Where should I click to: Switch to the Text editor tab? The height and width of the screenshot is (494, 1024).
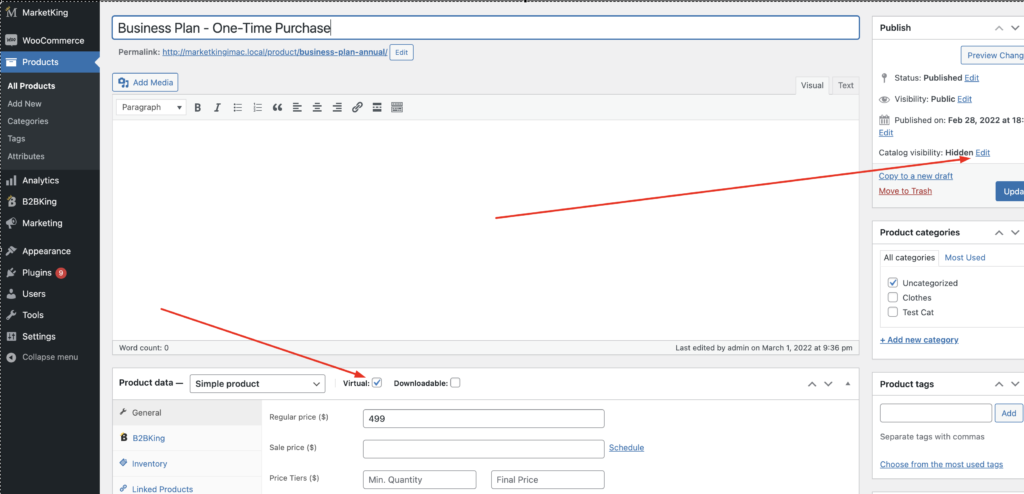[846, 86]
